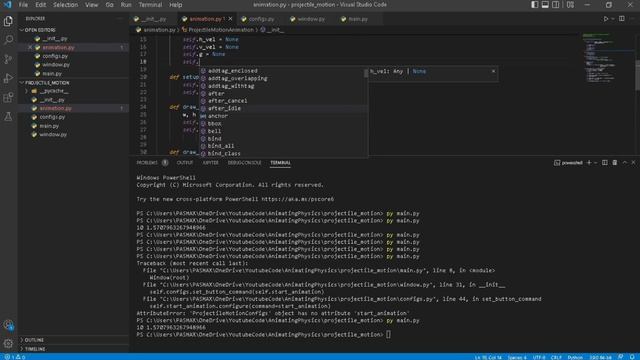
Task: Expand the Timeline section
Action: pos(73,349)
